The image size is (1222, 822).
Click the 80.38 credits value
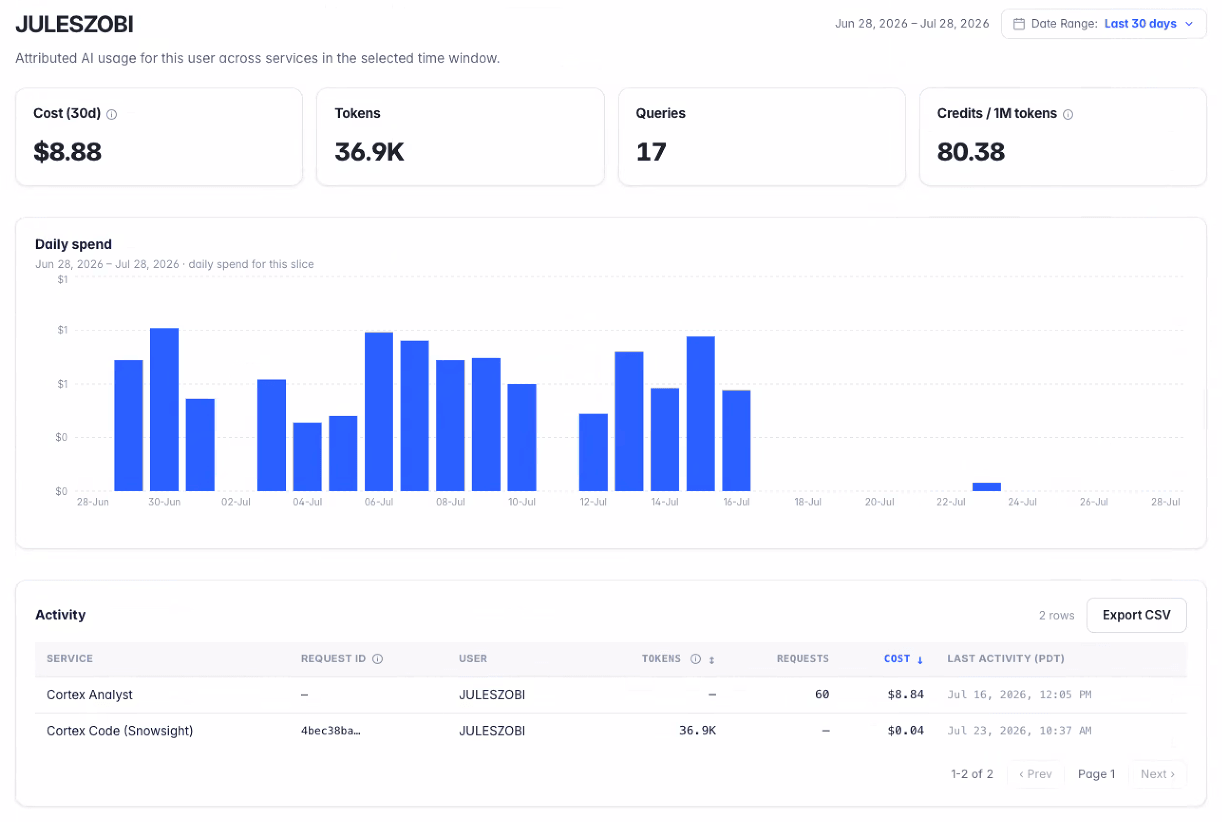coord(971,152)
